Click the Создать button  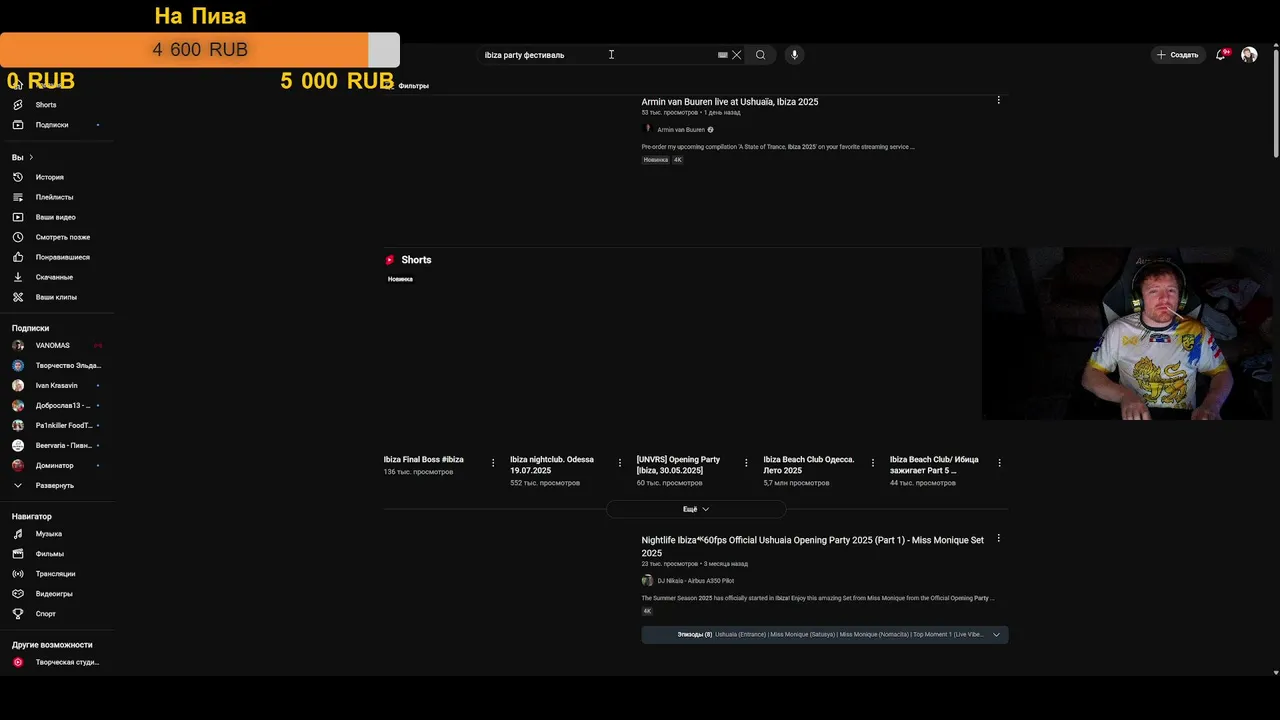coord(1177,55)
